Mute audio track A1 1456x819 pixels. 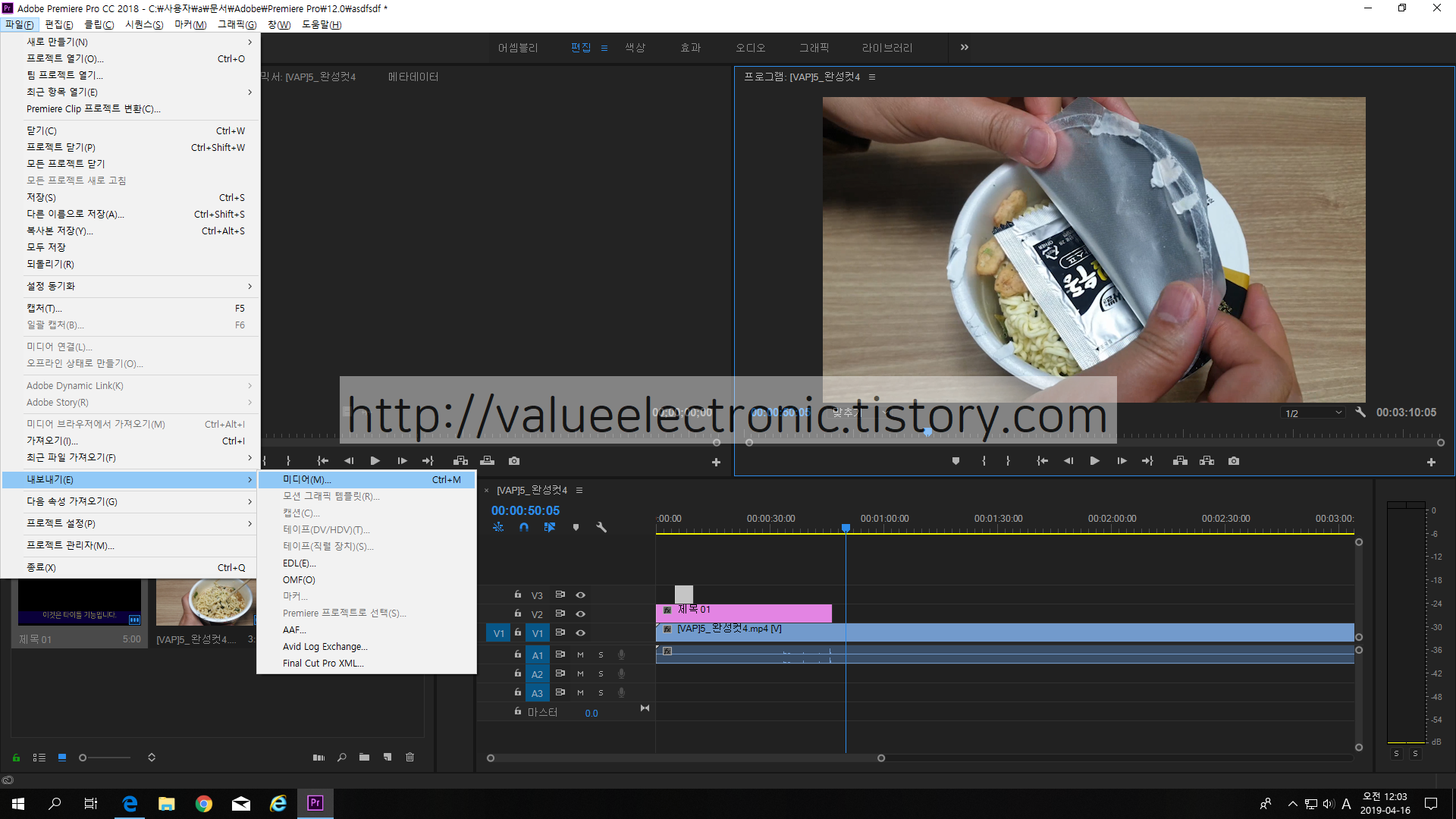[580, 654]
